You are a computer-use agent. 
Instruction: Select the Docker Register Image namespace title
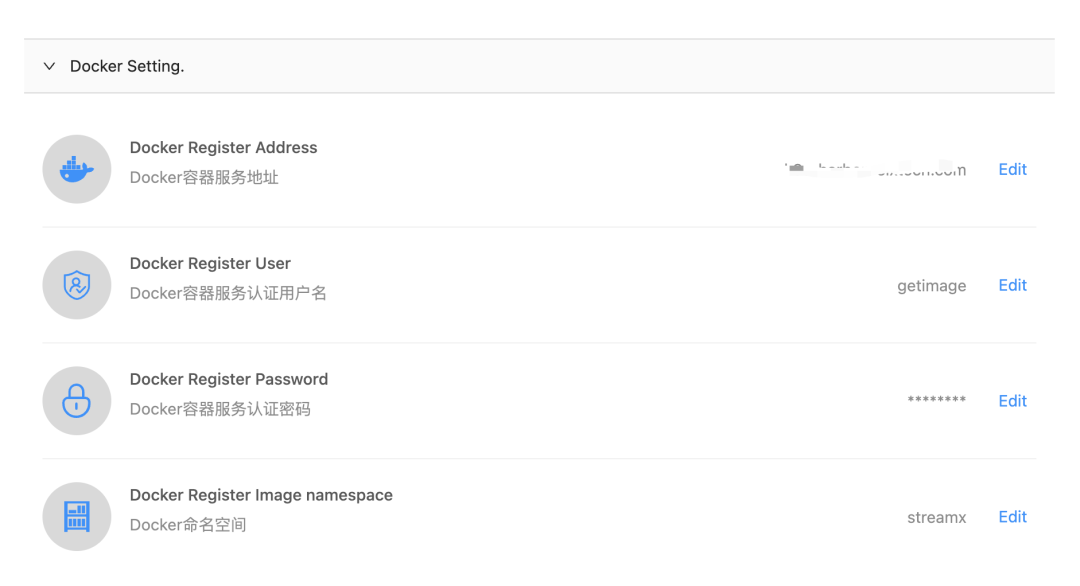261,495
